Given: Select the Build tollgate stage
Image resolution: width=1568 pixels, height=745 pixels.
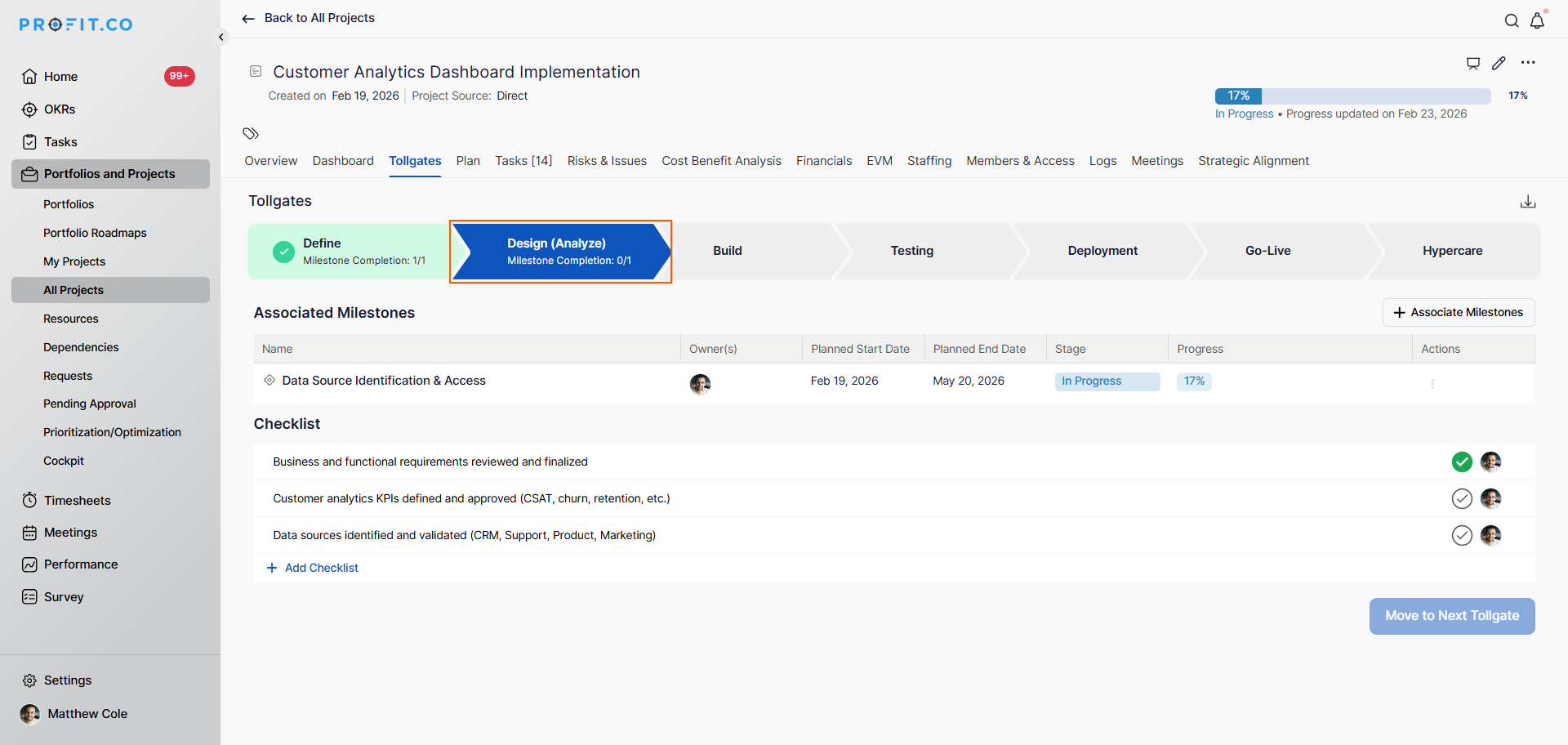Looking at the screenshot, I should tap(727, 251).
